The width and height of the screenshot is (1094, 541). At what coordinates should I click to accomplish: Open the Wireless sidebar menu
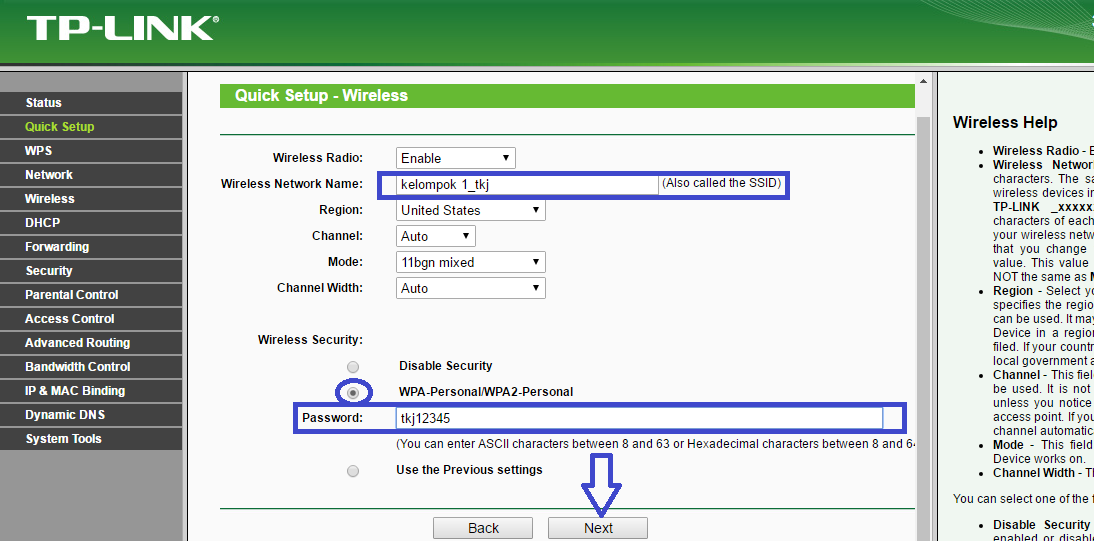[x=91, y=199]
